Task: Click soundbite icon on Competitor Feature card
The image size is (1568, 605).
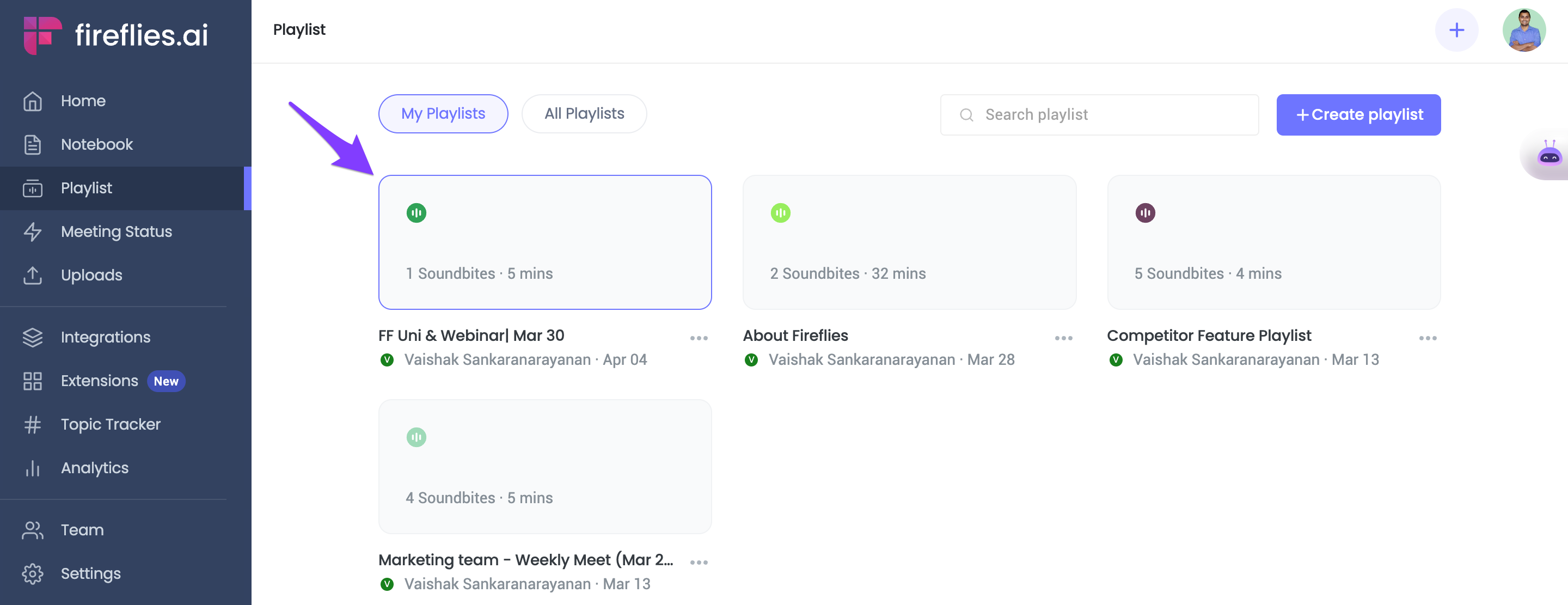Action: (1145, 213)
